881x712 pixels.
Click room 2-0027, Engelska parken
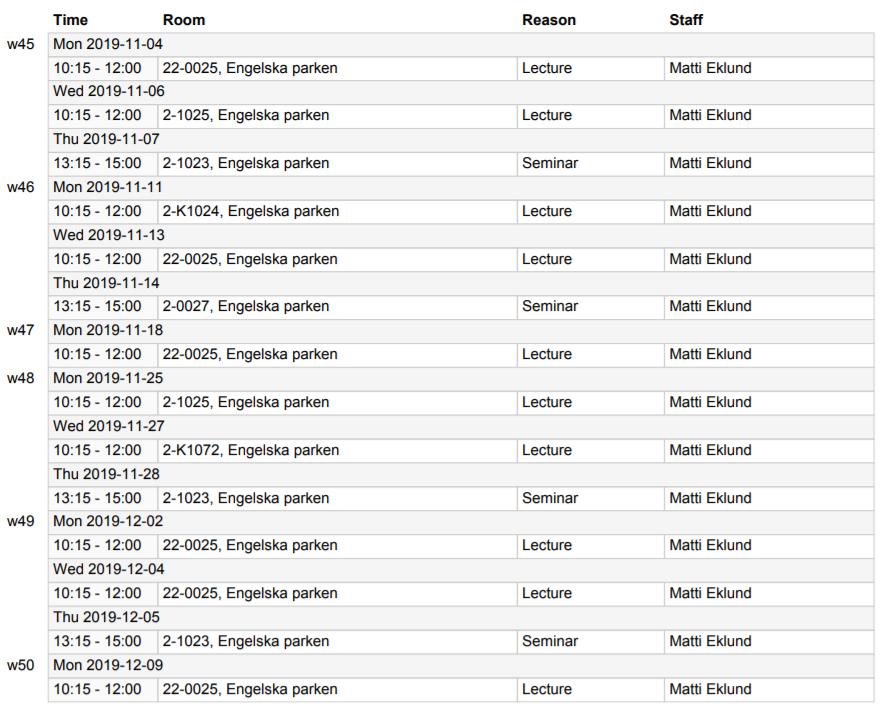tap(246, 306)
